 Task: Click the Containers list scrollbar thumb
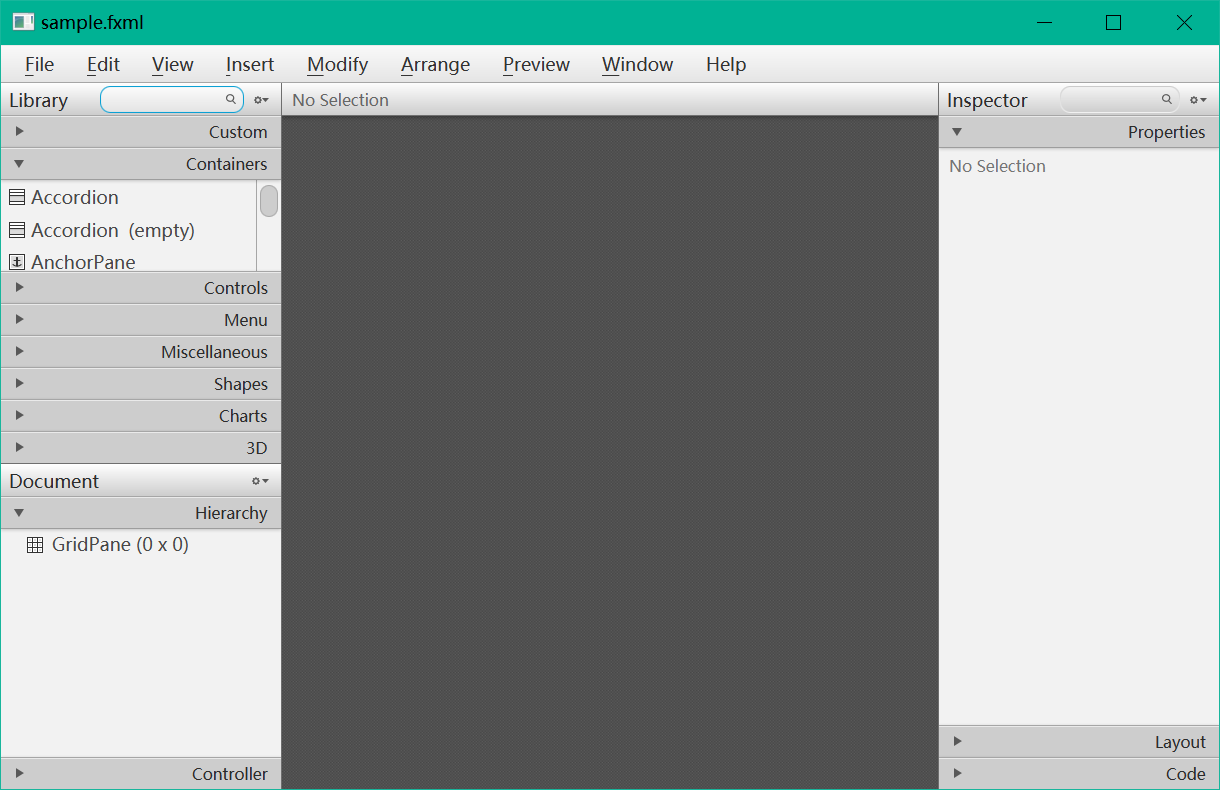pyautogui.click(x=269, y=200)
